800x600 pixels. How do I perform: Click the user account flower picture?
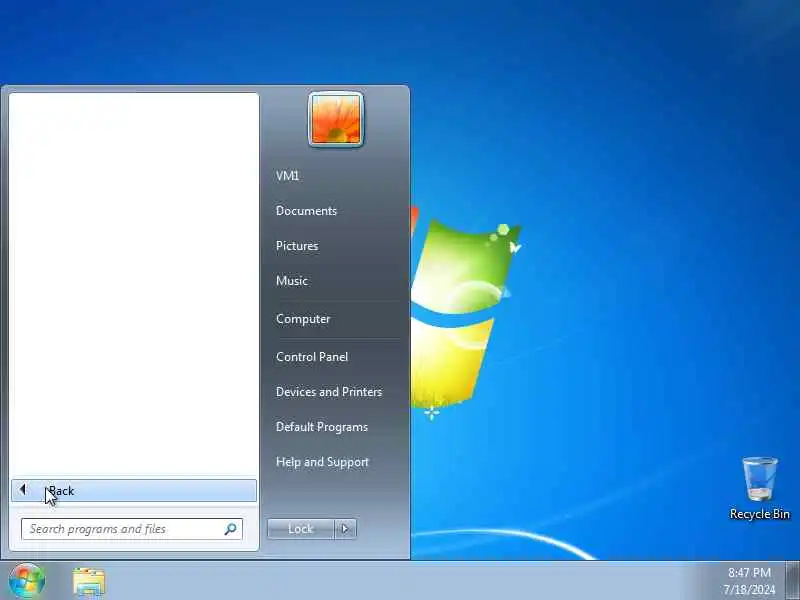tap(336, 119)
